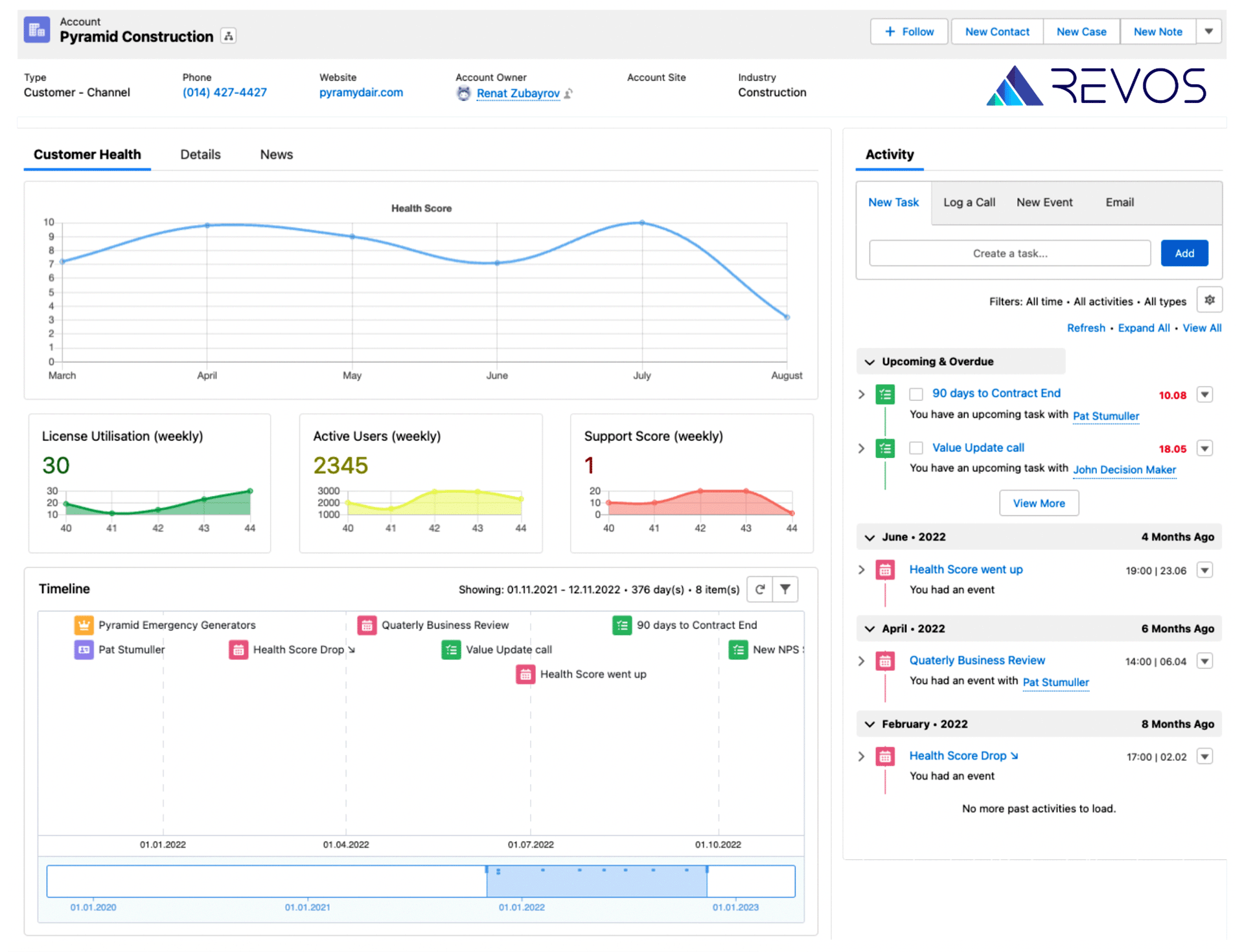1244x952 pixels.
Task: Expand the Health Score Drop event row
Action: coord(861,756)
